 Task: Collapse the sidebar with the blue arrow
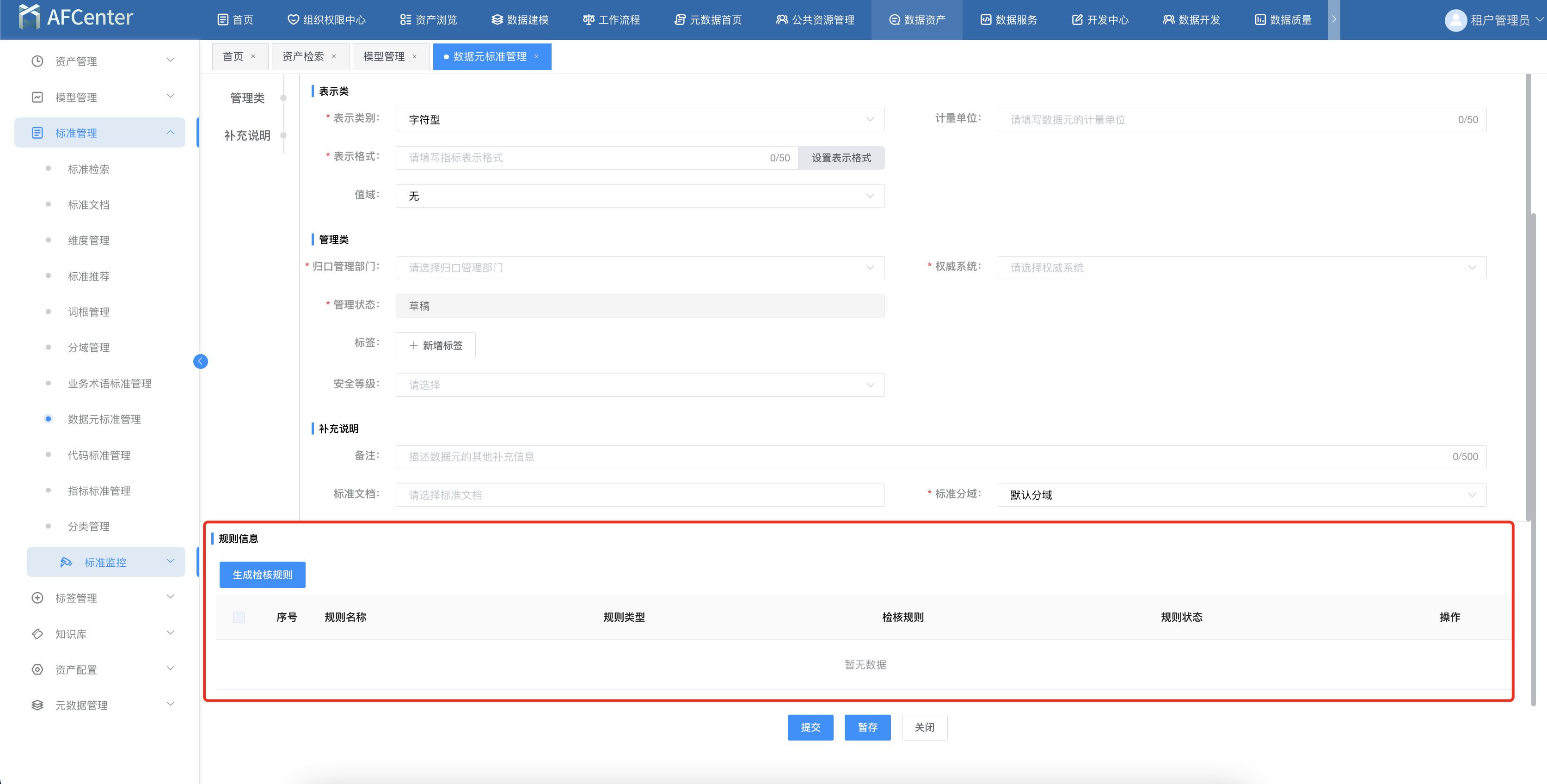[201, 361]
